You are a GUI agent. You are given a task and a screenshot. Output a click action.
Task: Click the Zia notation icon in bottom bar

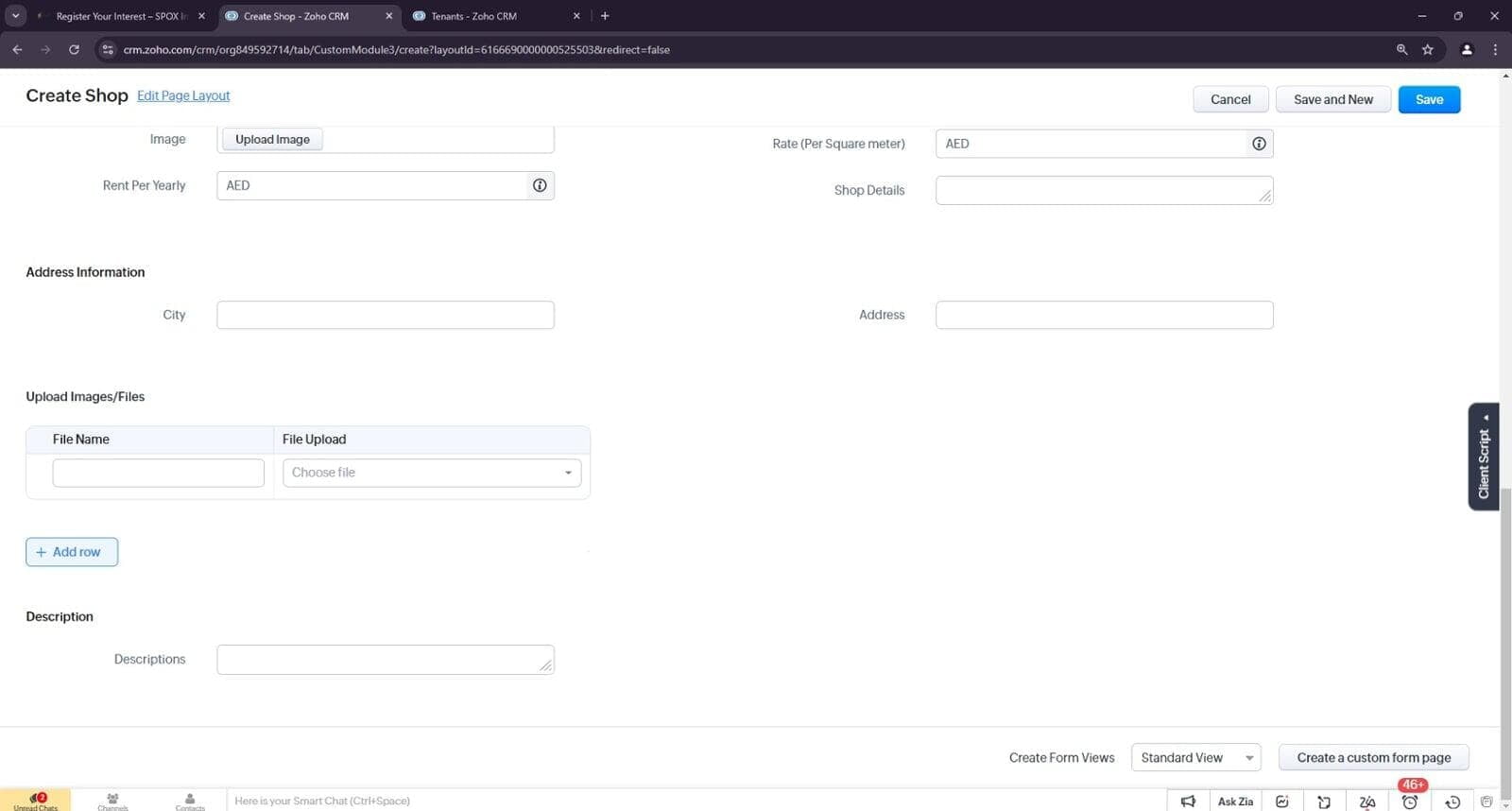1367,802
